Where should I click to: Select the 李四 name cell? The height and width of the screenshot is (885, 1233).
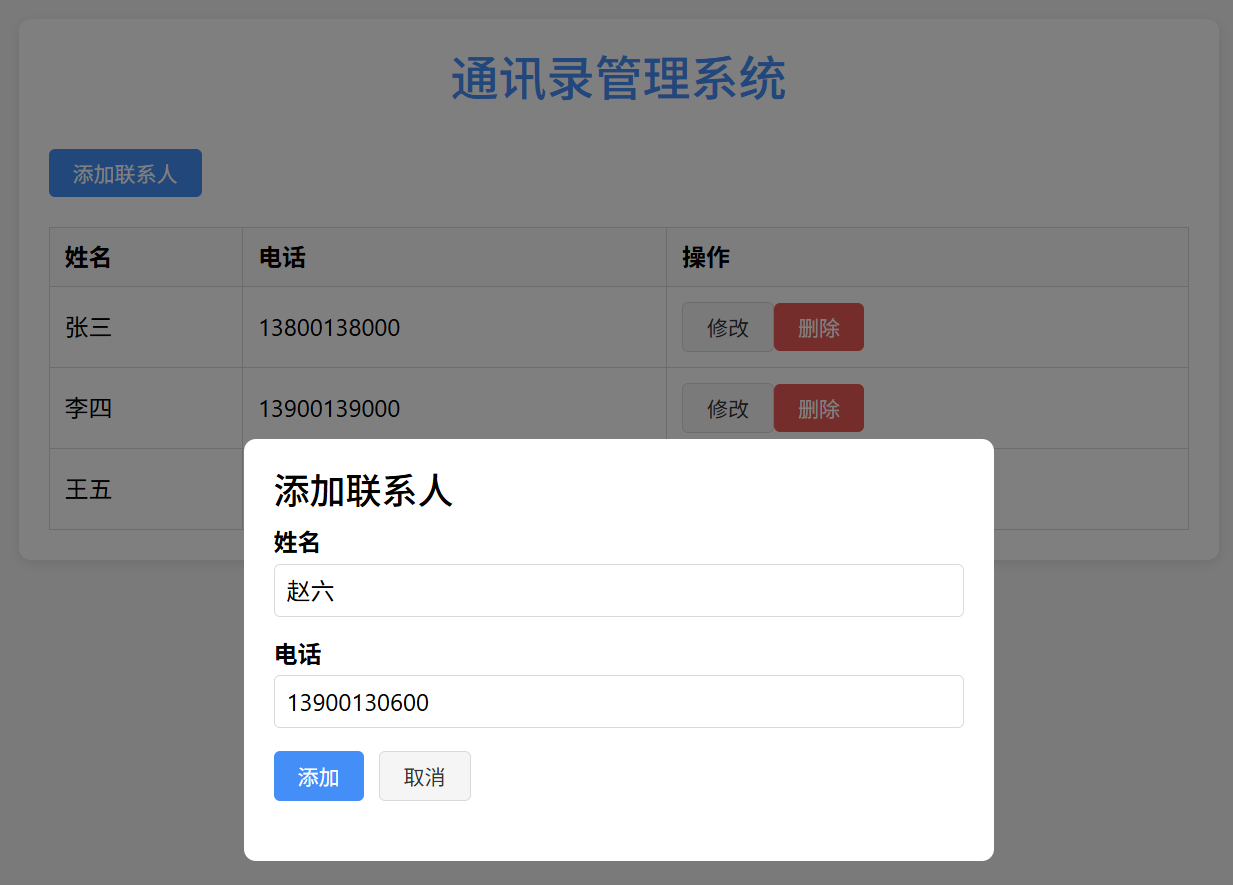tap(146, 408)
